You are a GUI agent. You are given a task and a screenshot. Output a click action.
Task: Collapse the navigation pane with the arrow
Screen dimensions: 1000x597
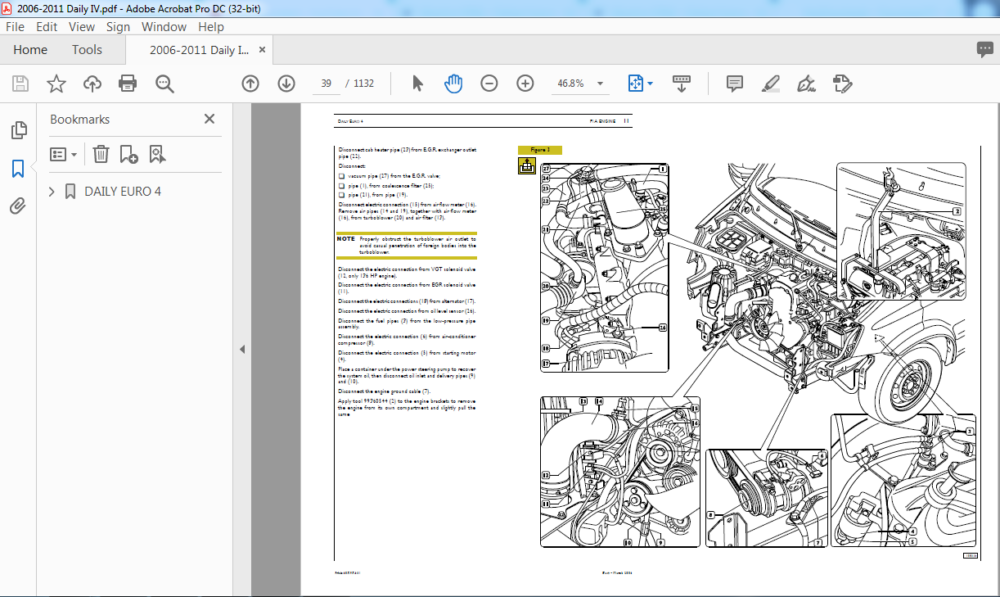pos(242,350)
